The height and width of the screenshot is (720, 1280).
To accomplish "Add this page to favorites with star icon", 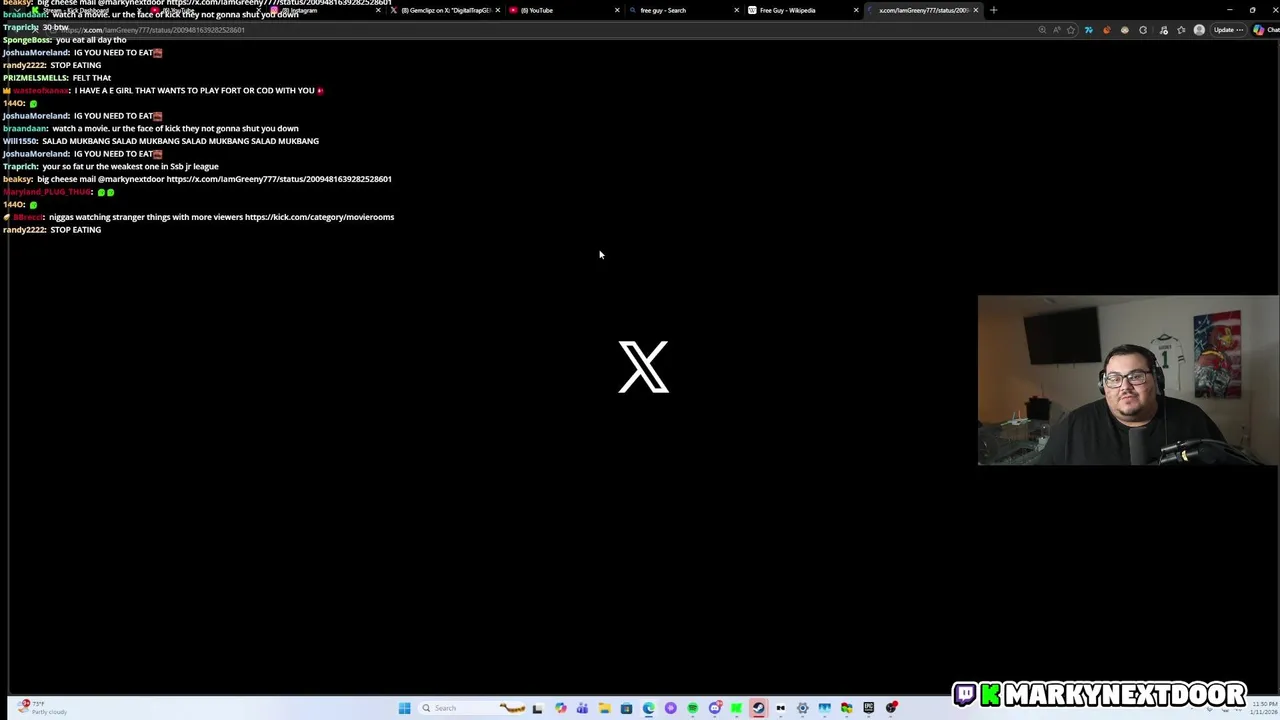I will pos(1071,30).
